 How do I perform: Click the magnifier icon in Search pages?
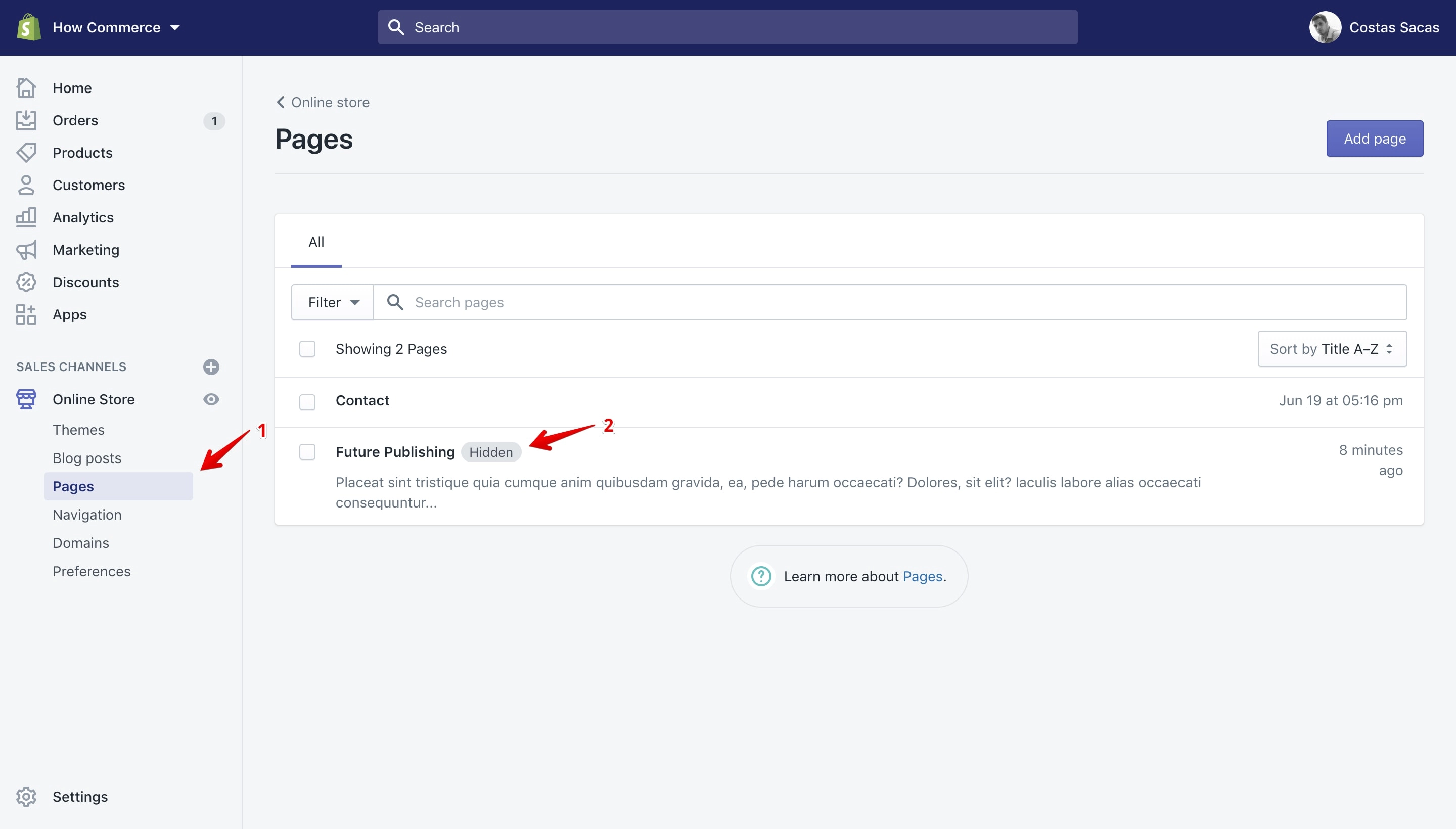click(395, 302)
